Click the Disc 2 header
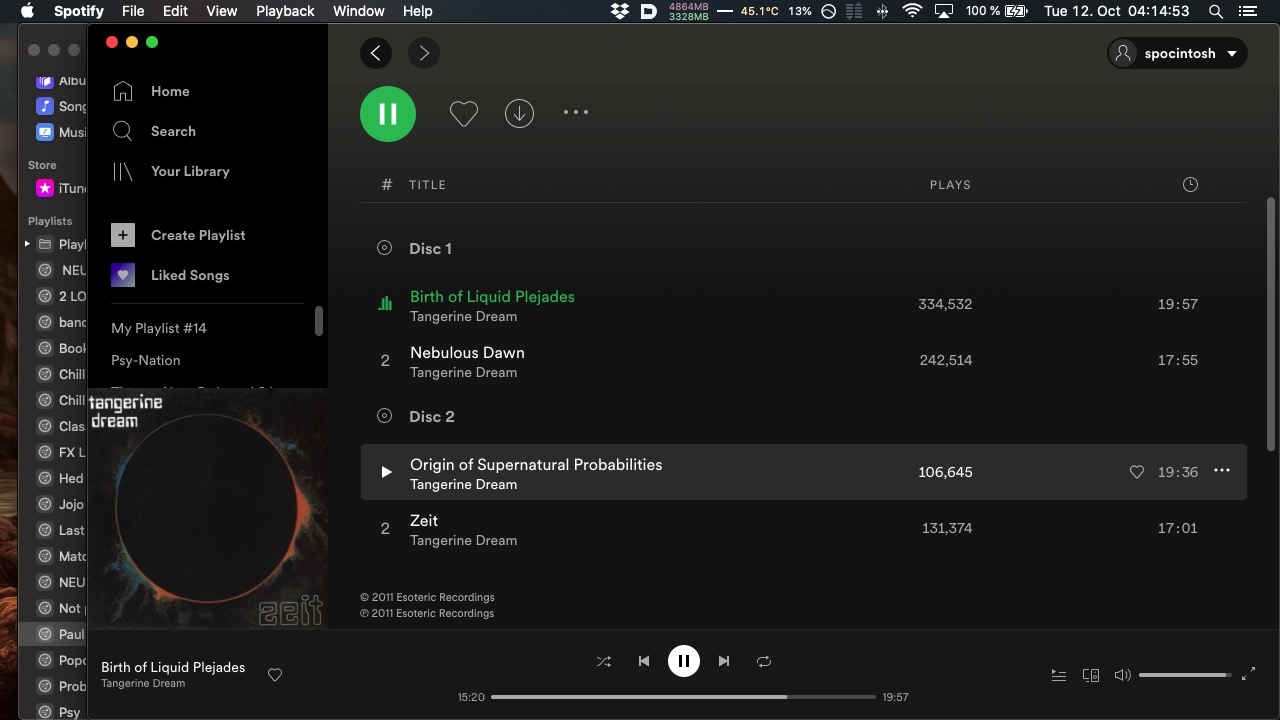The height and width of the screenshot is (720, 1280). [431, 416]
